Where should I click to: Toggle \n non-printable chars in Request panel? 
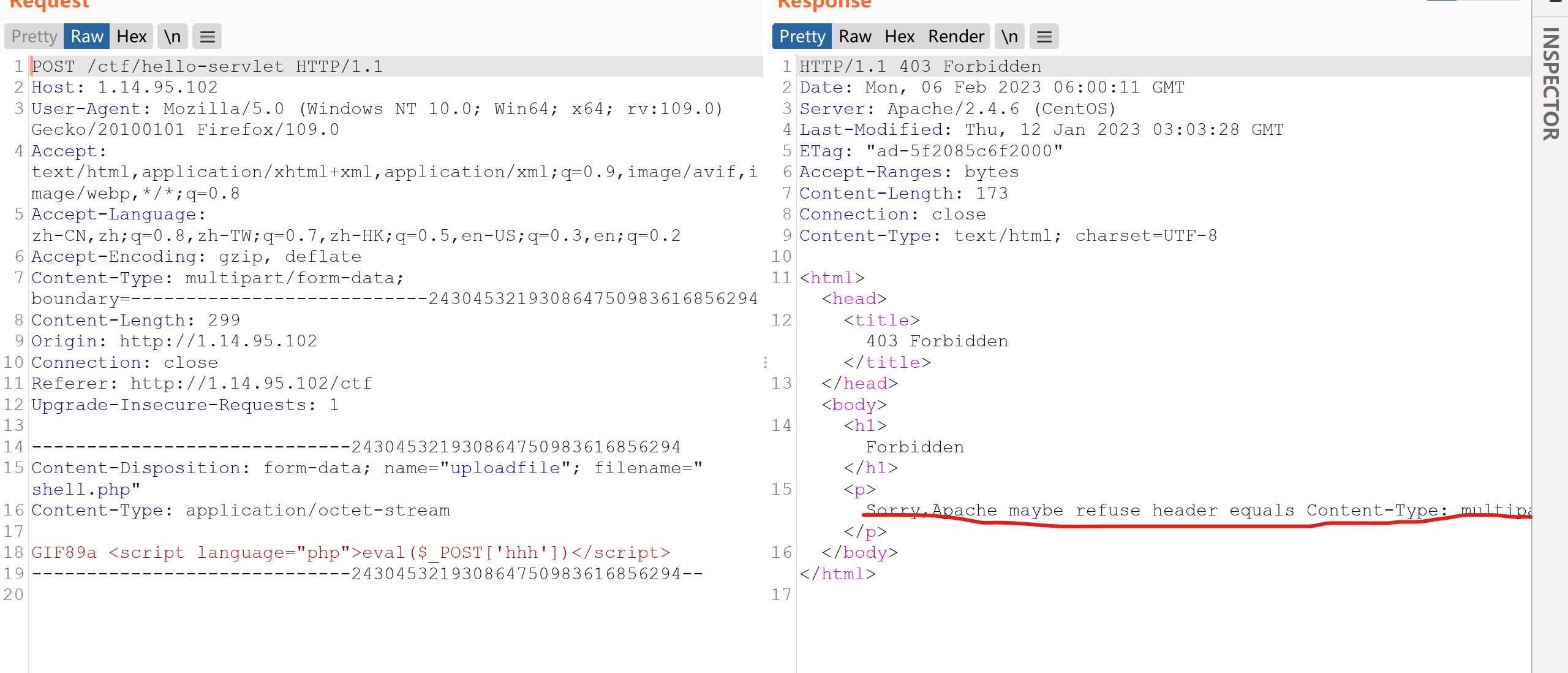172,37
